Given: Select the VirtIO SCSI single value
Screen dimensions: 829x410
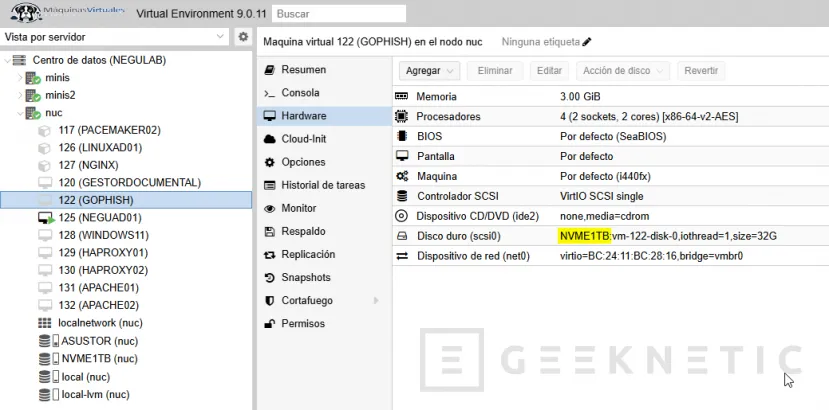Looking at the screenshot, I should pos(602,197).
